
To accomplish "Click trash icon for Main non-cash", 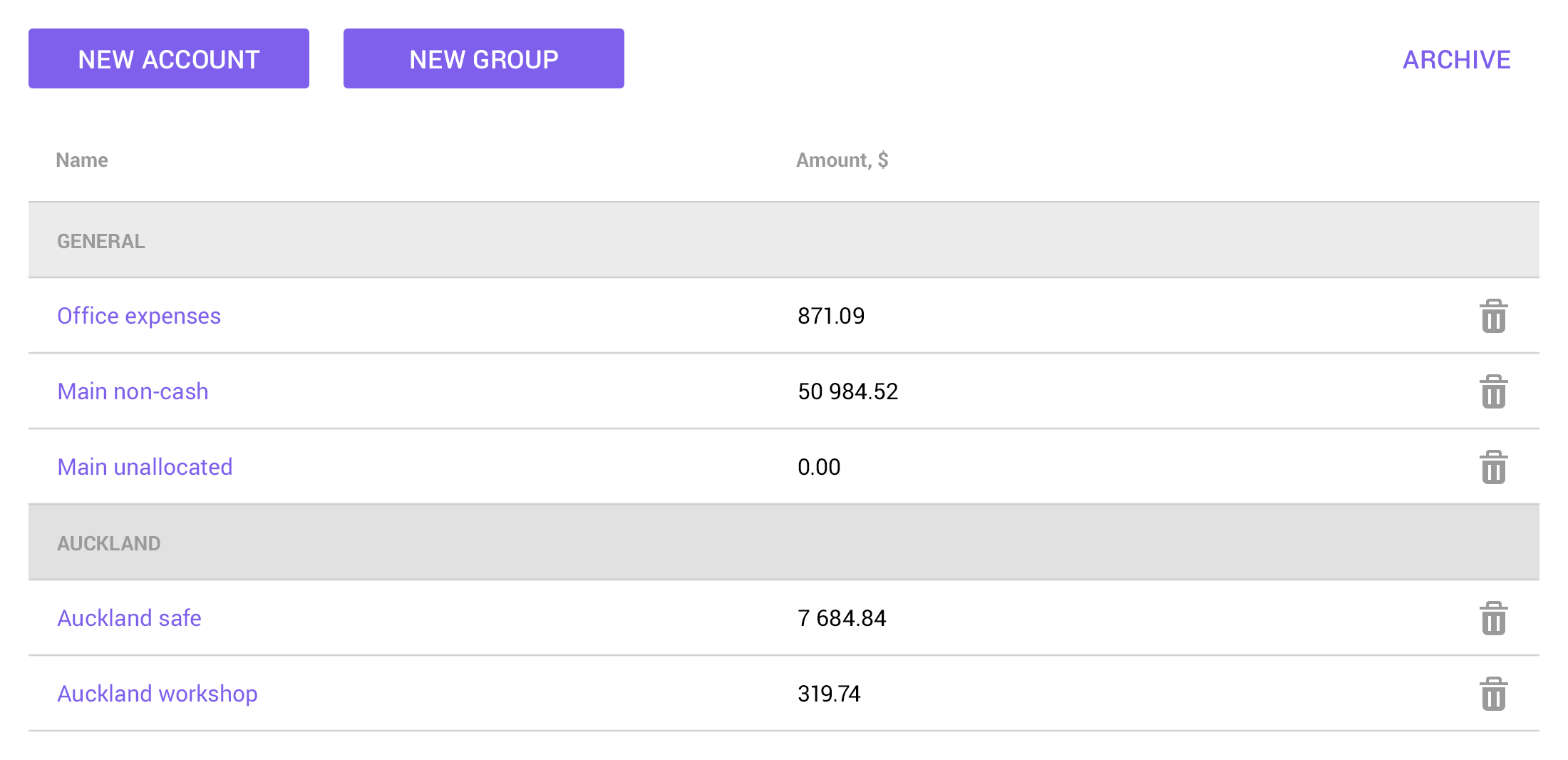I will coord(1493,391).
